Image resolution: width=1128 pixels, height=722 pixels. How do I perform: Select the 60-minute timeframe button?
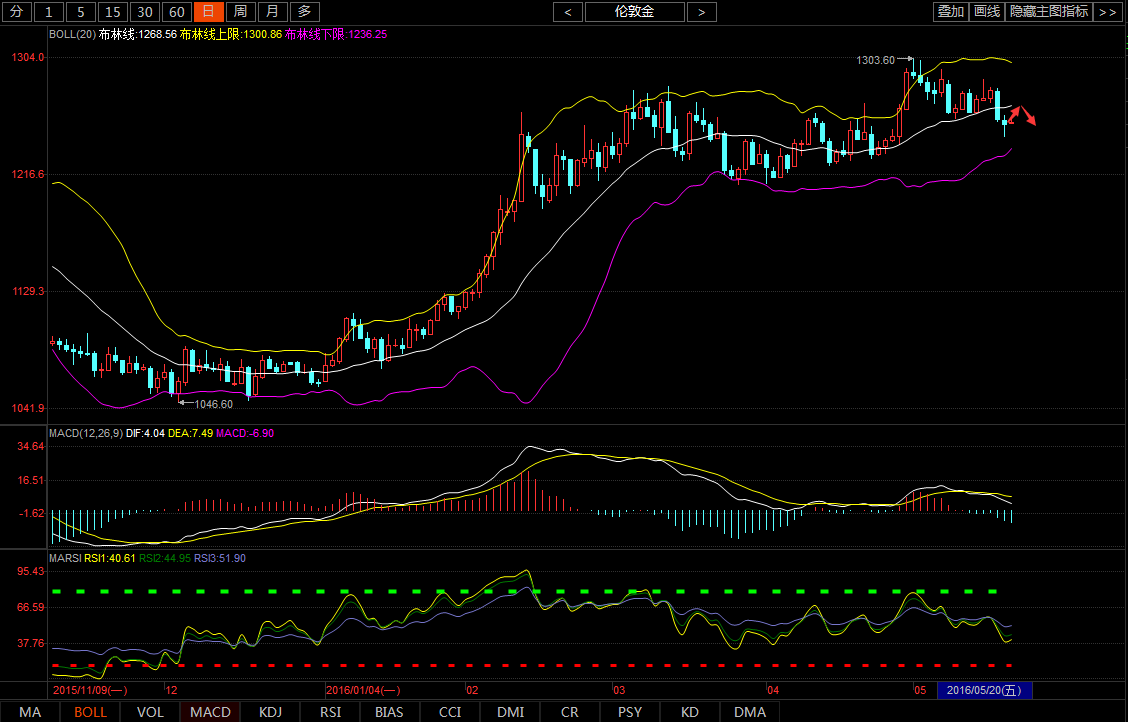[176, 12]
